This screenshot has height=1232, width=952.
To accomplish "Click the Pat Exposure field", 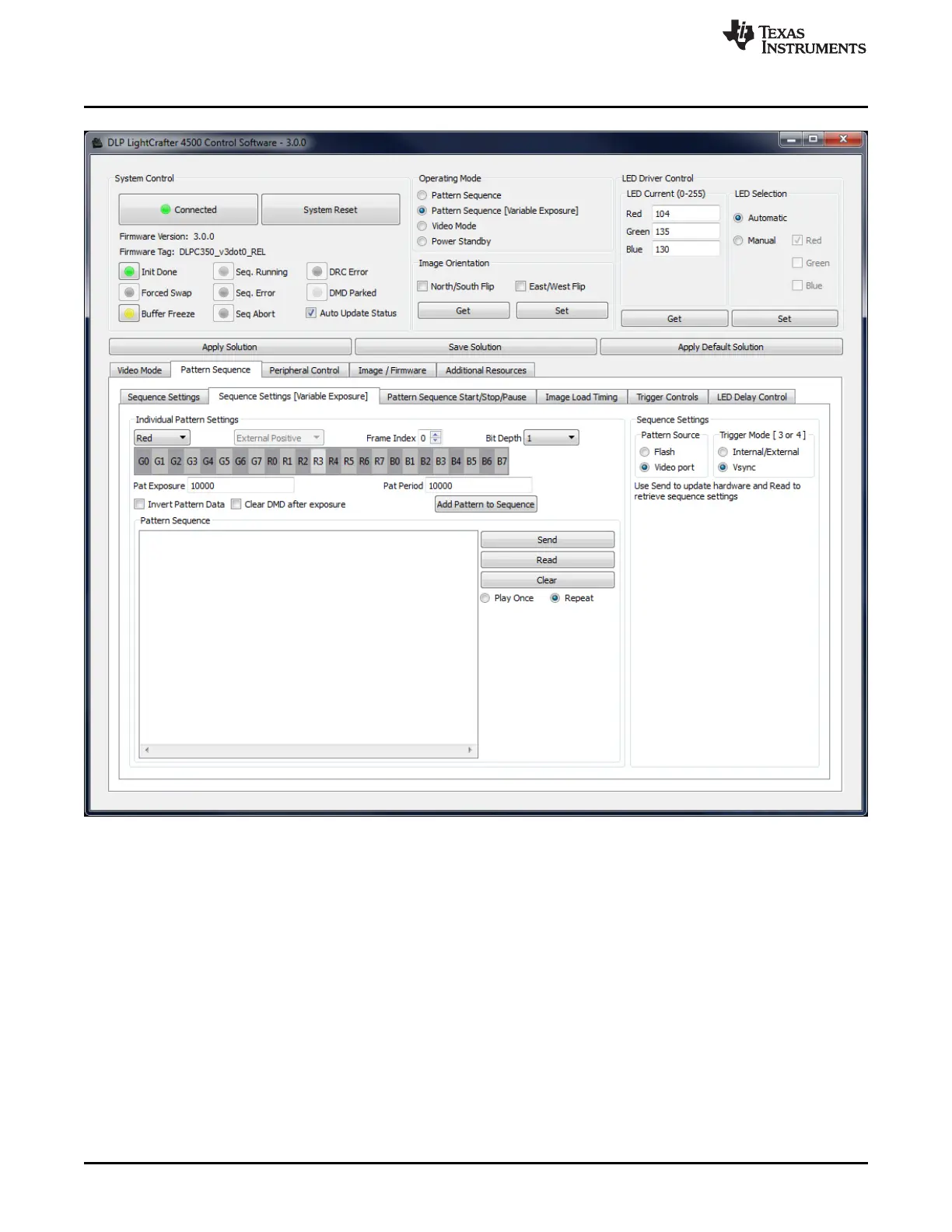I will pos(241,485).
